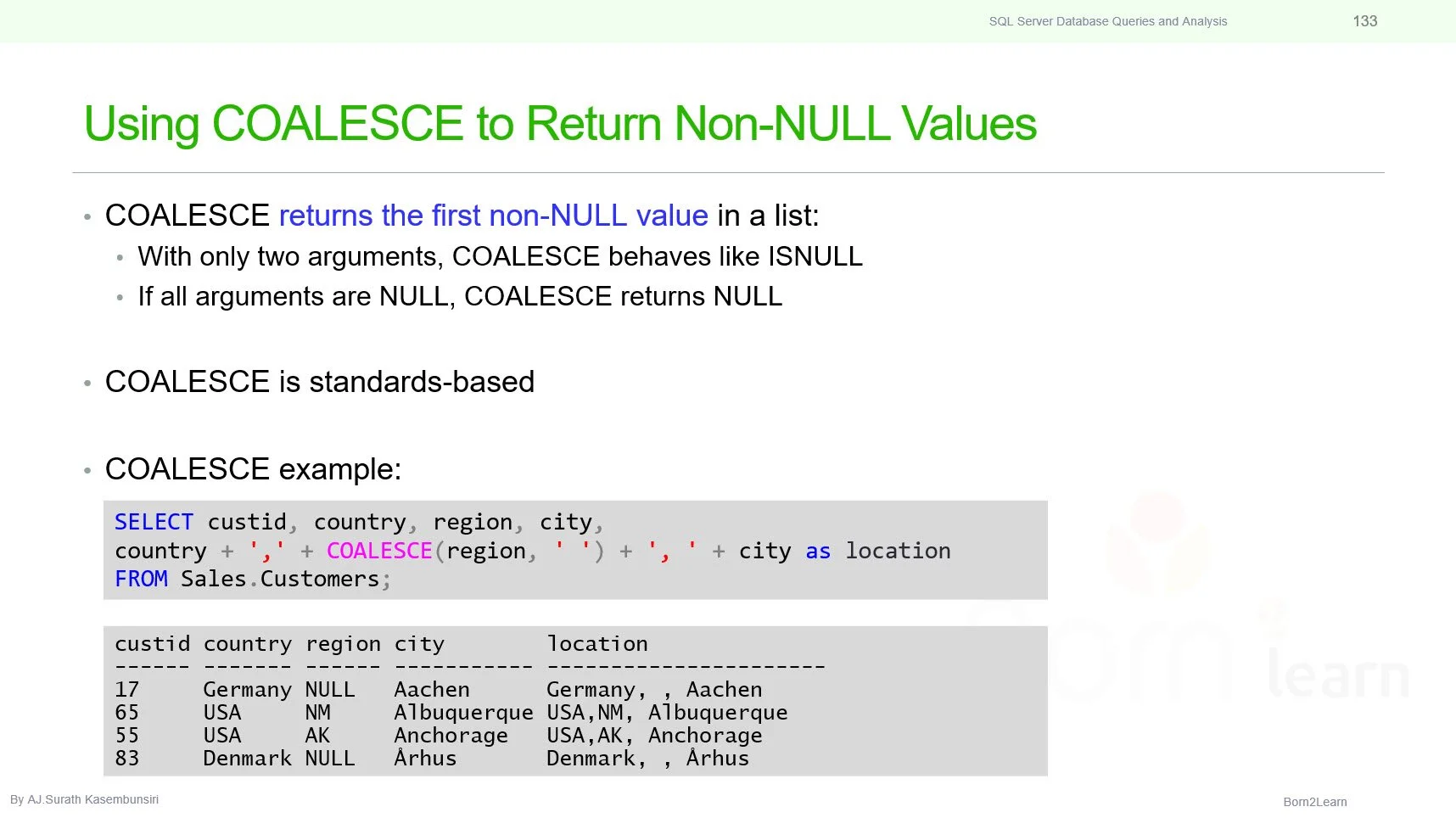Click the slide title "Using COALESCE to Return Non-NULL Values"
The width and height of the screenshot is (1456, 818).
pos(560,124)
